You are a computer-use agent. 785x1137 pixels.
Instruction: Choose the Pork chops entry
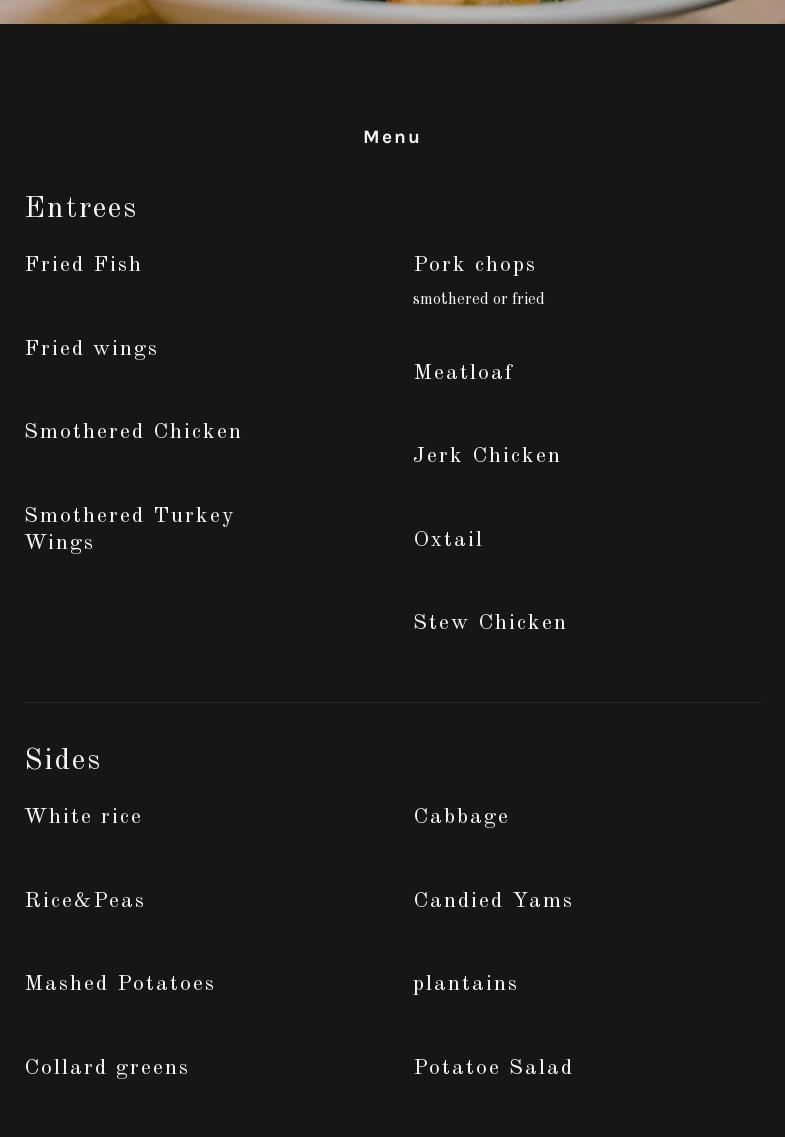click(474, 265)
